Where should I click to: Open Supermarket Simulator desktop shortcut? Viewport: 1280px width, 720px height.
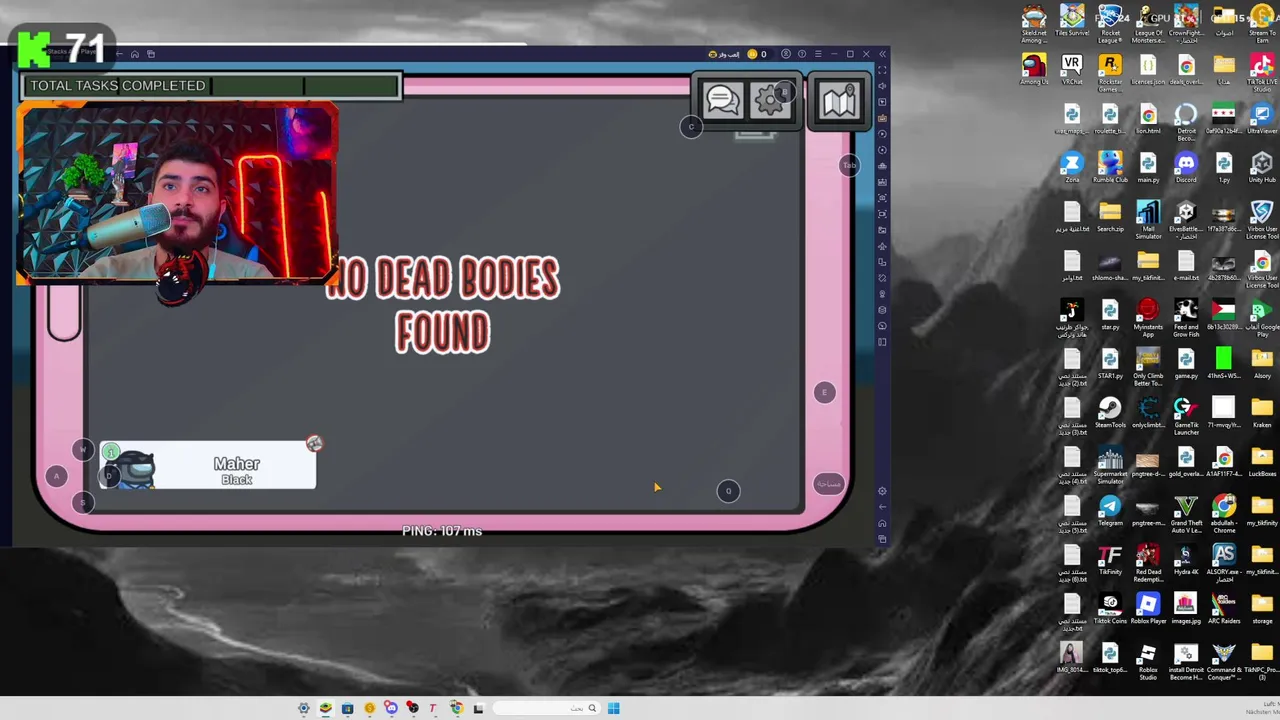point(1110,465)
